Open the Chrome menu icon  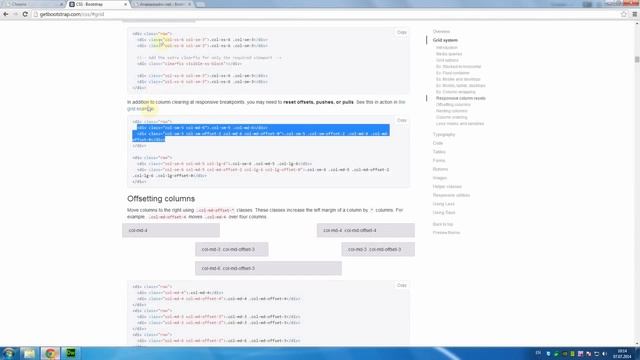pyautogui.click(x=634, y=14)
